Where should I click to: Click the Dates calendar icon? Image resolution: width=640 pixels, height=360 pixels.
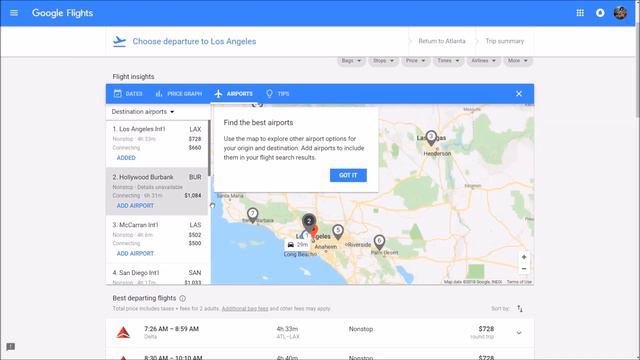pyautogui.click(x=118, y=93)
